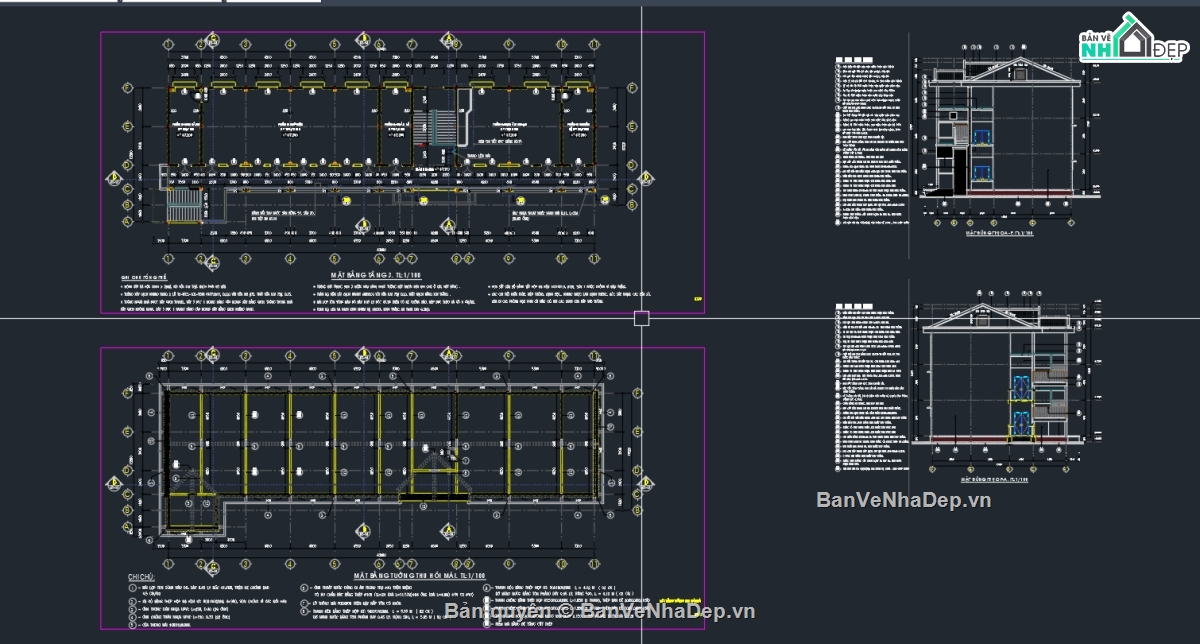Select the 'MẶT BẰNG TƯỜNG THU HỒI MÁI' title text
The width and height of the screenshot is (1200, 644).
click(x=419, y=576)
